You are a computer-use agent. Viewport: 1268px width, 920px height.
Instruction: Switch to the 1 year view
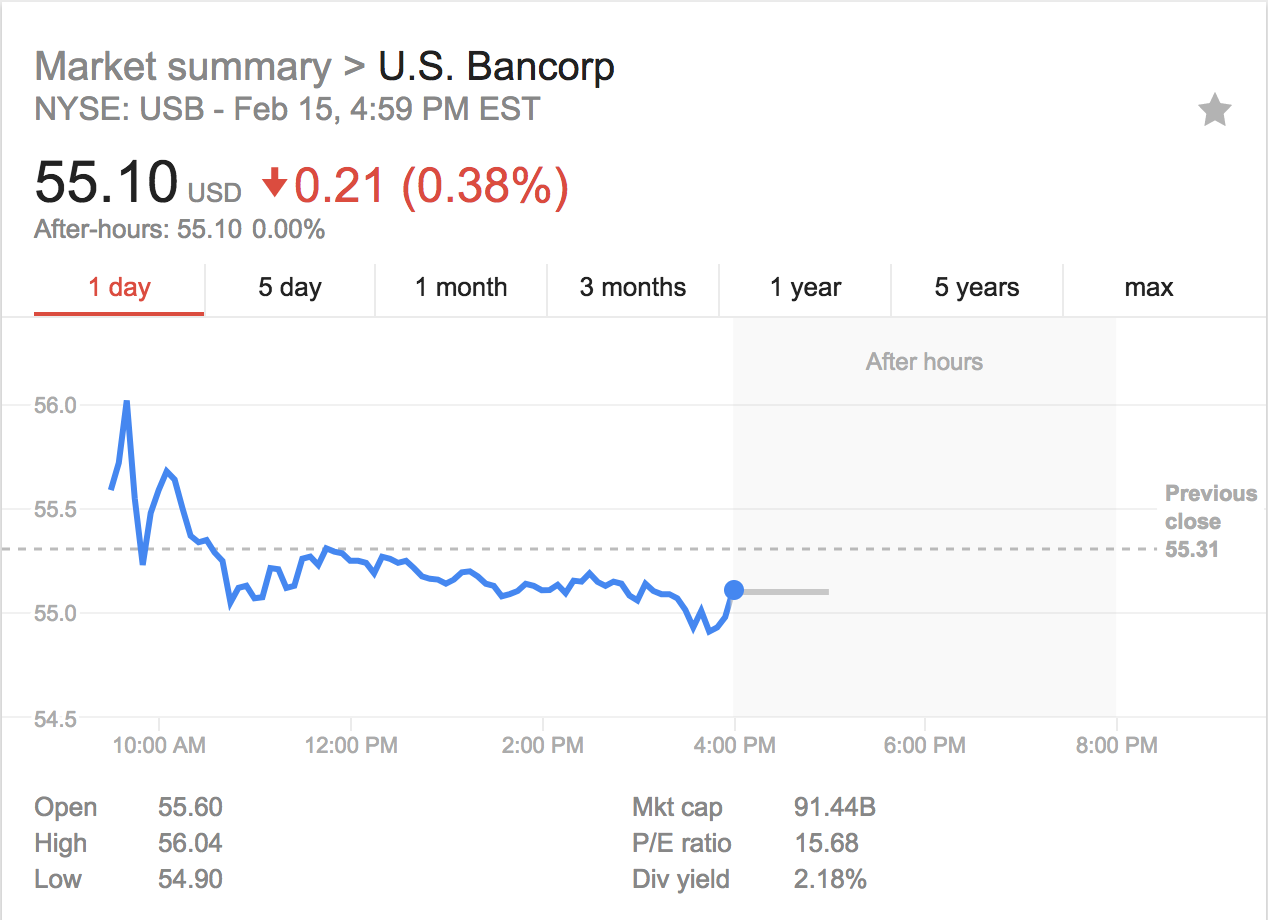click(x=805, y=288)
